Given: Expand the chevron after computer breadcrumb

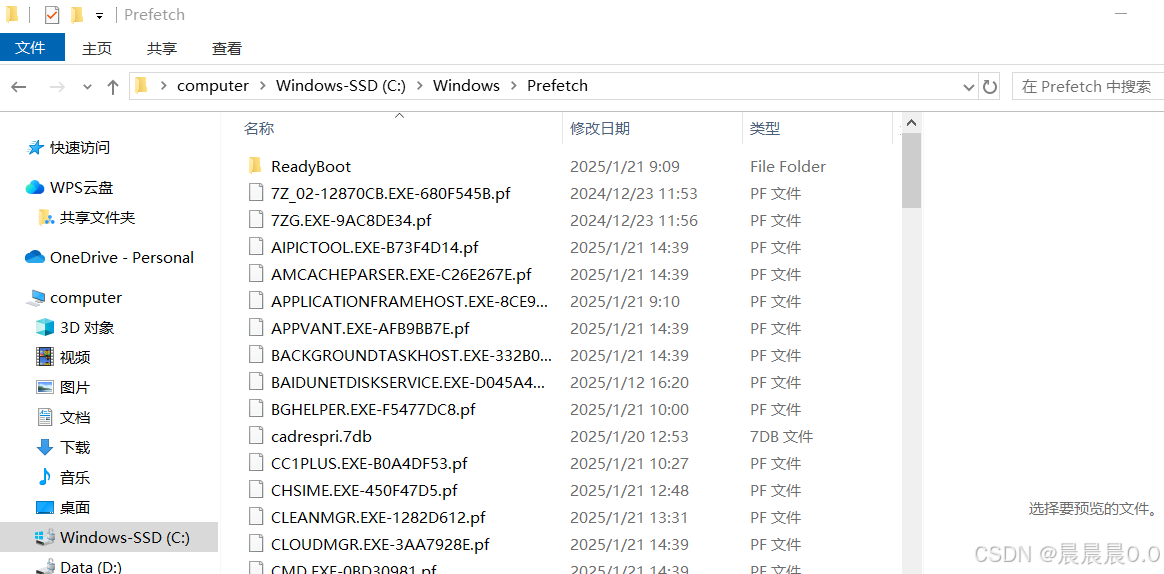Looking at the screenshot, I should (x=263, y=86).
